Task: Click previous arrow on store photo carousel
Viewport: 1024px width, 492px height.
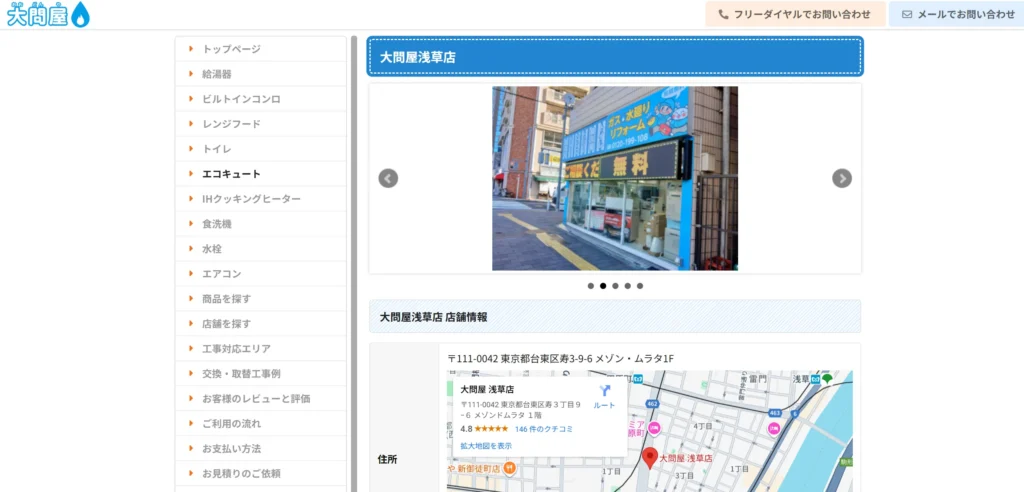Action: (x=388, y=178)
